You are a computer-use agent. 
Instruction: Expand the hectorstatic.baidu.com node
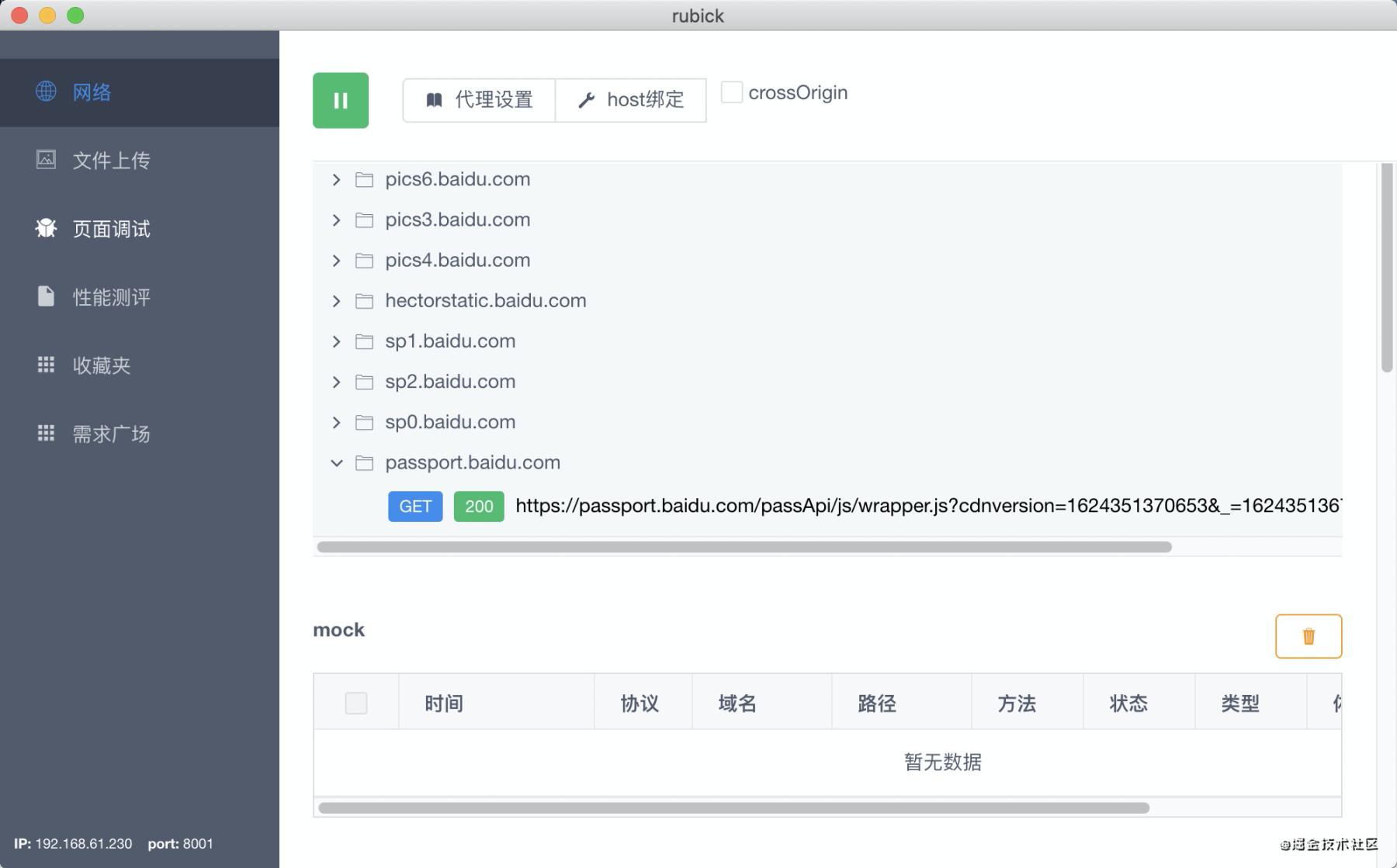tap(336, 301)
